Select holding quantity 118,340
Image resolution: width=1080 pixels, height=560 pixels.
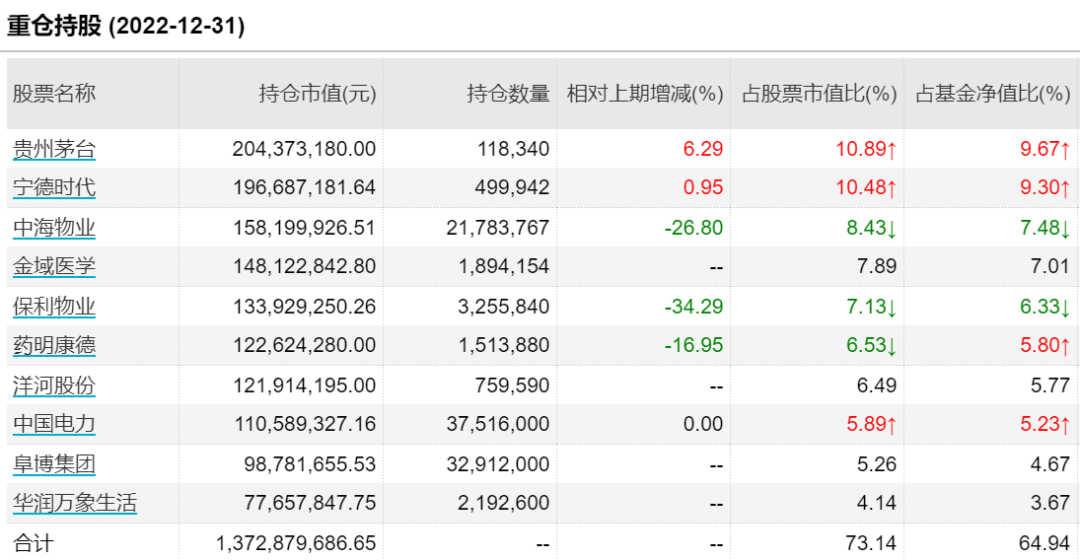[x=514, y=149]
